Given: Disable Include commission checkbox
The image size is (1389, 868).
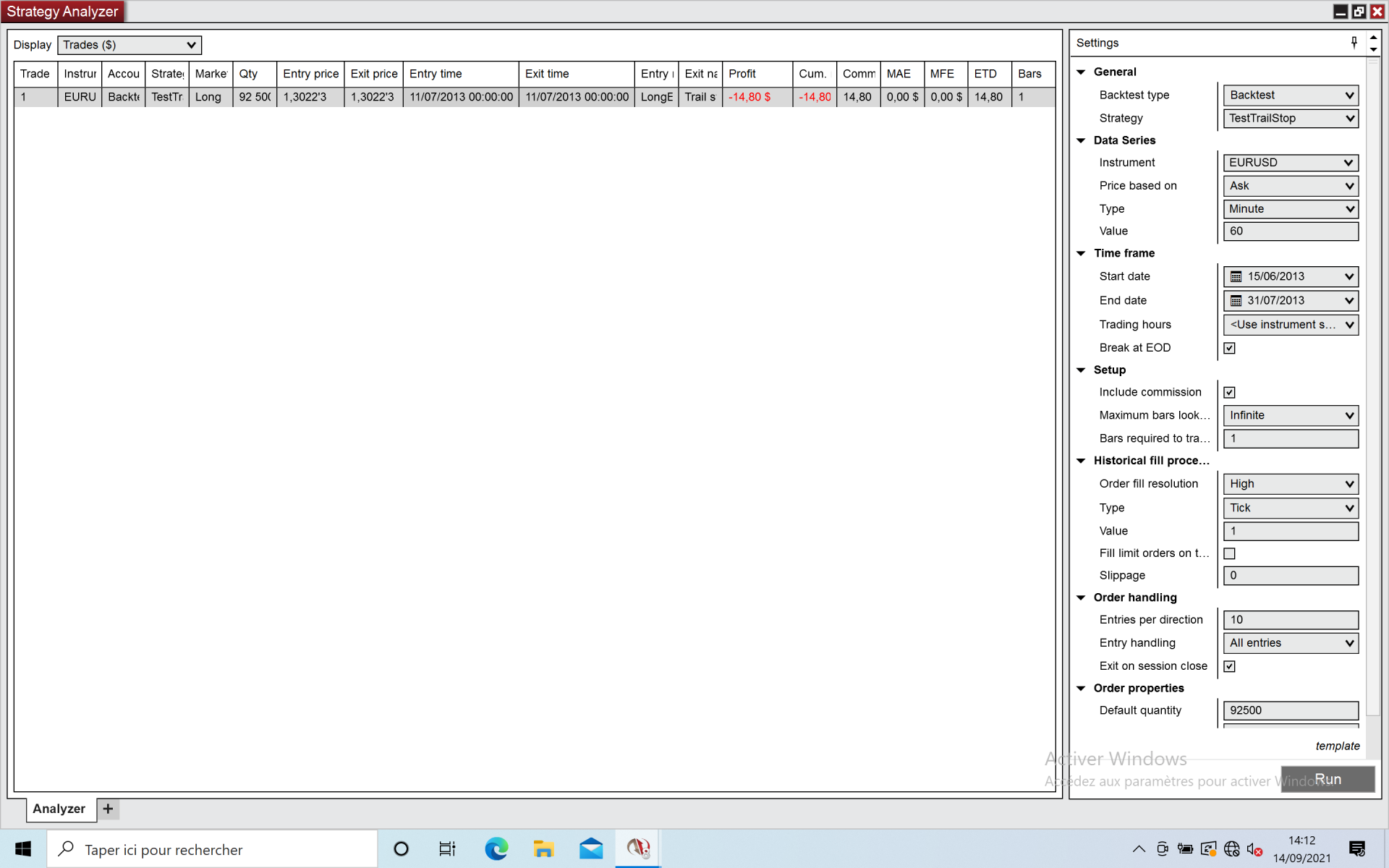Looking at the screenshot, I should click(x=1229, y=392).
